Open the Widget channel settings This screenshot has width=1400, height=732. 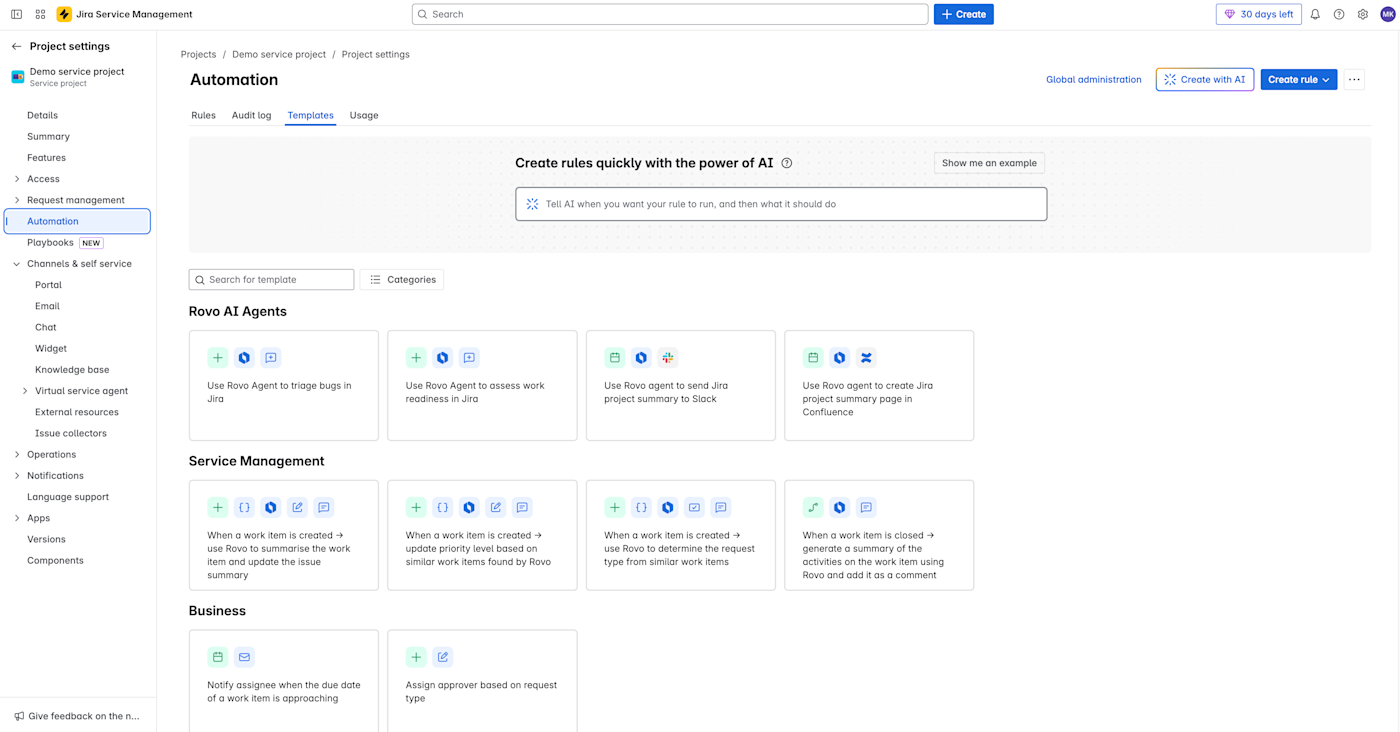pos(51,349)
